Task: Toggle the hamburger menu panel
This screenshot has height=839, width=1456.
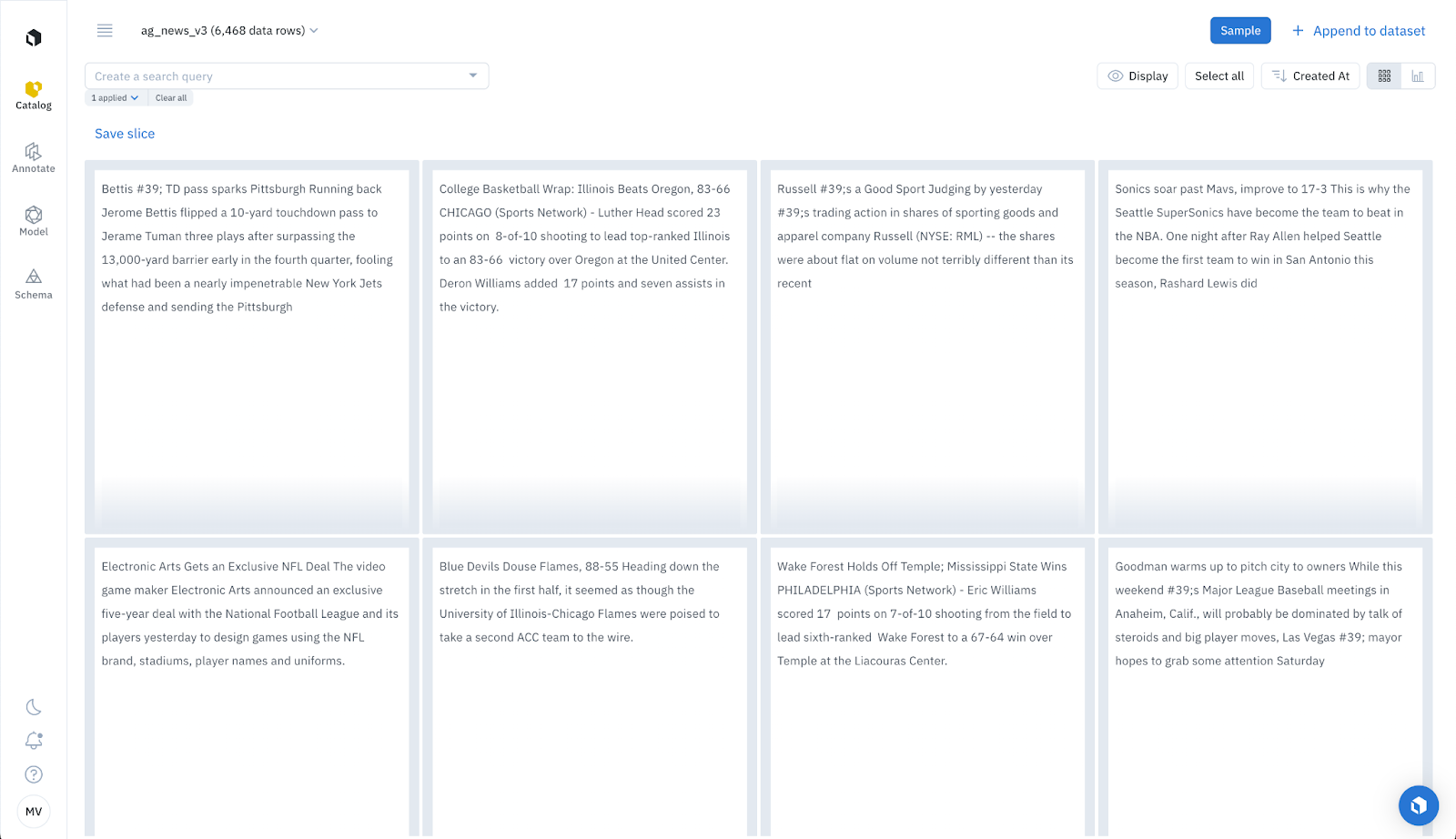Action: click(105, 31)
